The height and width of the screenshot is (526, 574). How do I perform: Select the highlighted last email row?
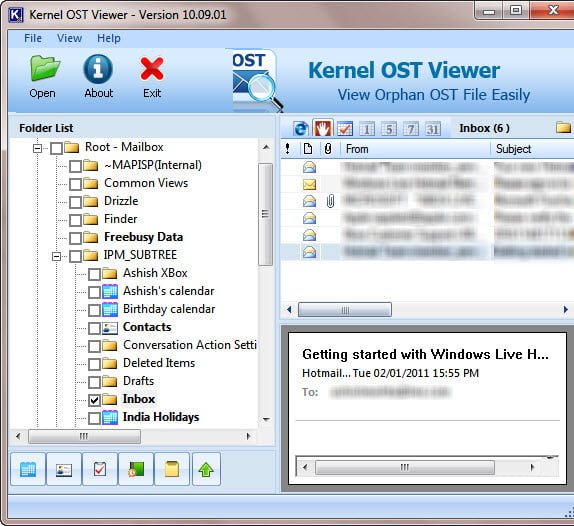[x=427, y=252]
